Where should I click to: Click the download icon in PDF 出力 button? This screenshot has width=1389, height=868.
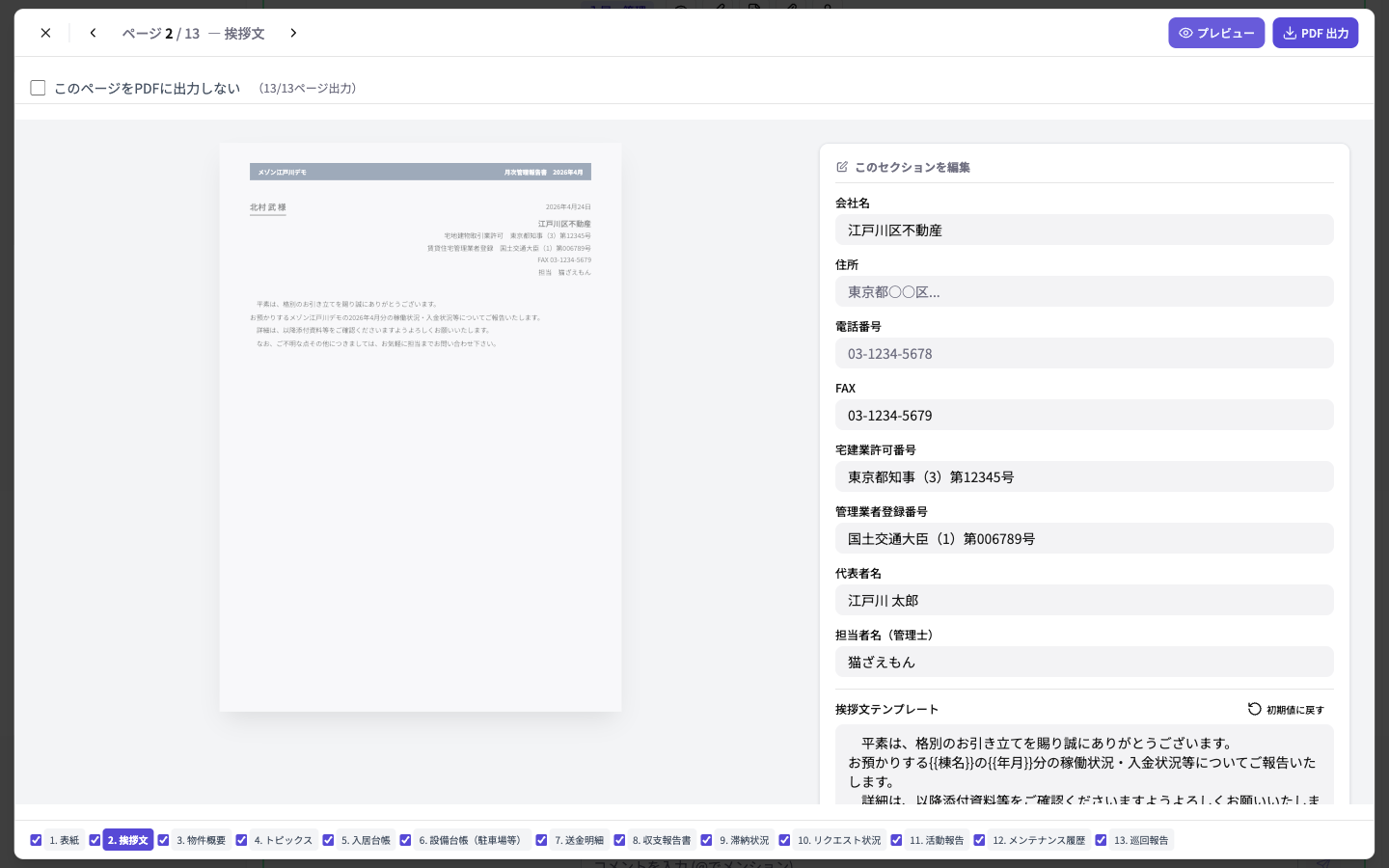click(x=1290, y=33)
